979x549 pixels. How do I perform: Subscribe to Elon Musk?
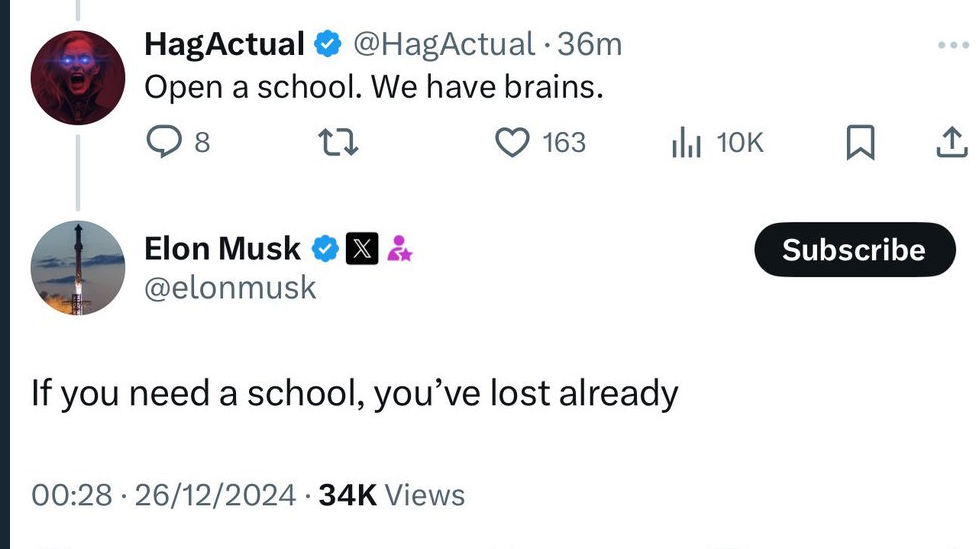pyautogui.click(x=853, y=250)
